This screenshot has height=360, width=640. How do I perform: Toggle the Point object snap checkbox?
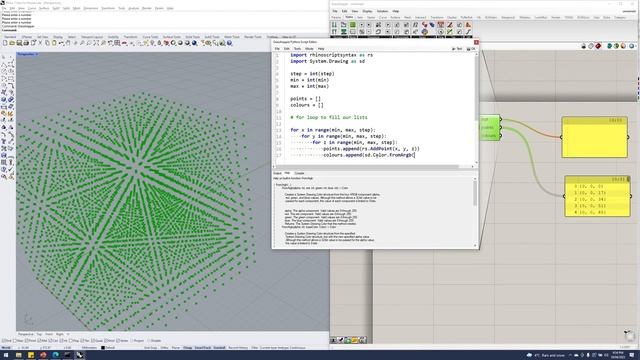point(27,341)
